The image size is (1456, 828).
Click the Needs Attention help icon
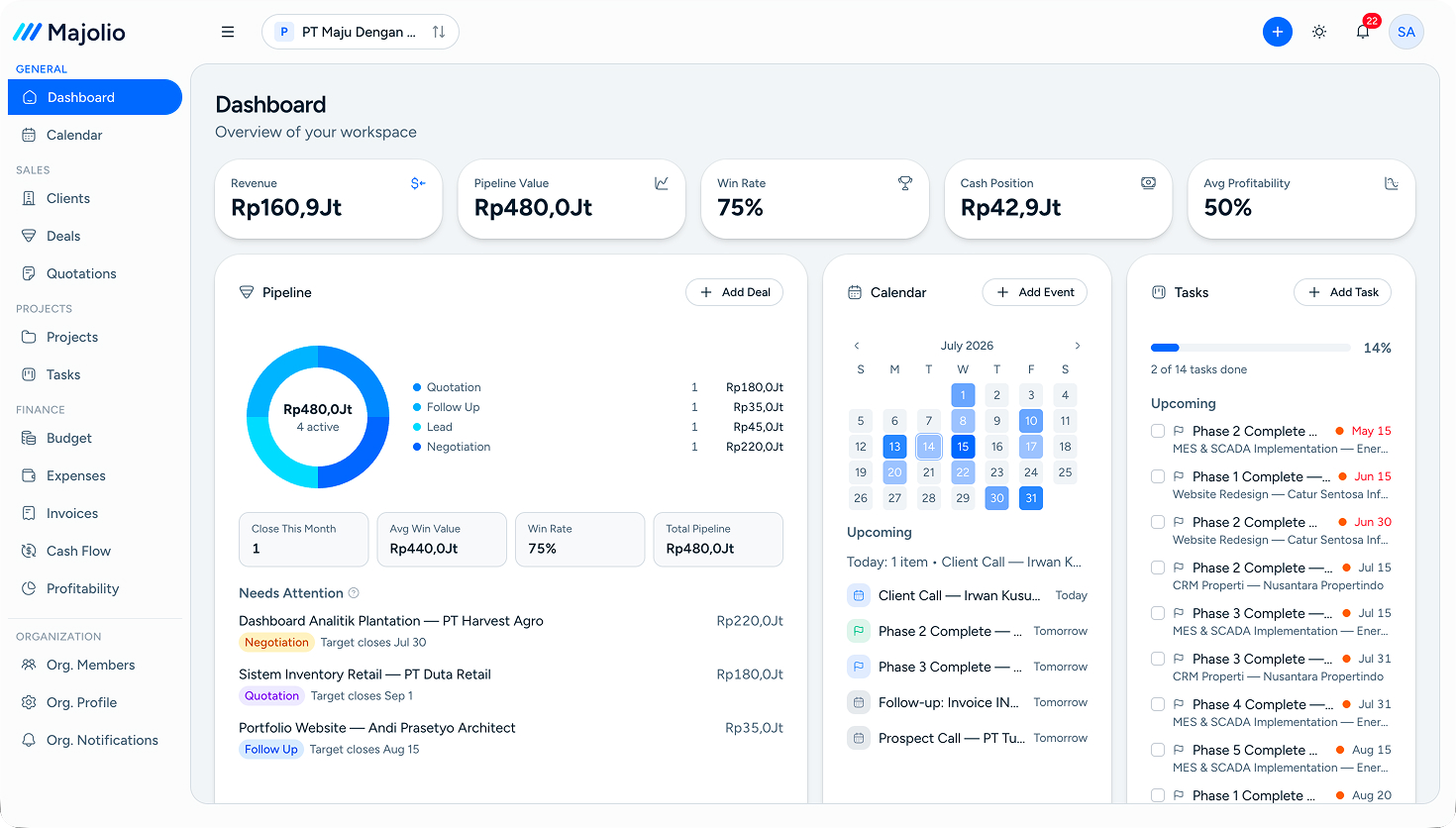354,593
